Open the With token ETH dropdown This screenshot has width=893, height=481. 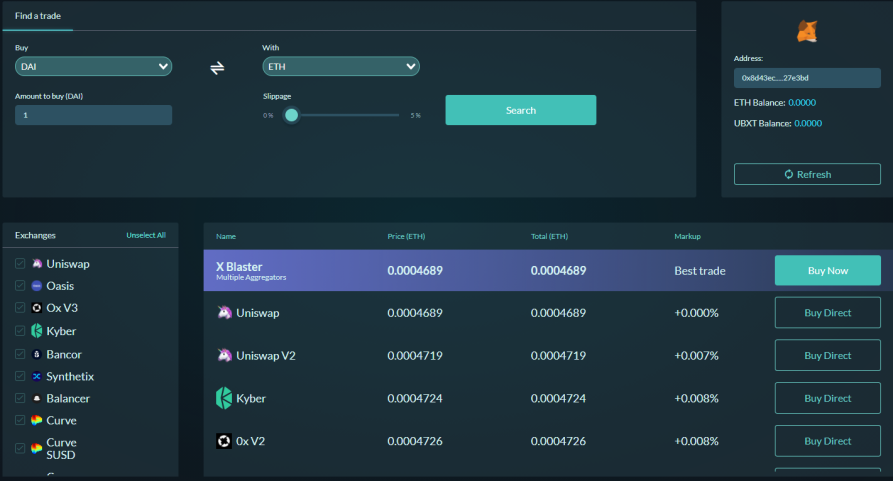(341, 67)
